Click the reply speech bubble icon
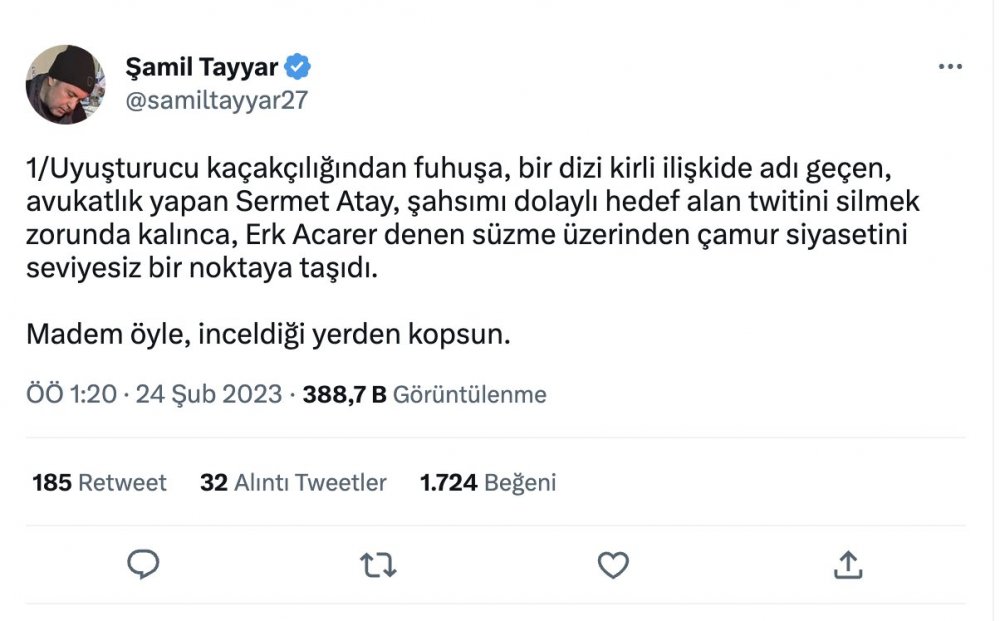 pos(144,565)
